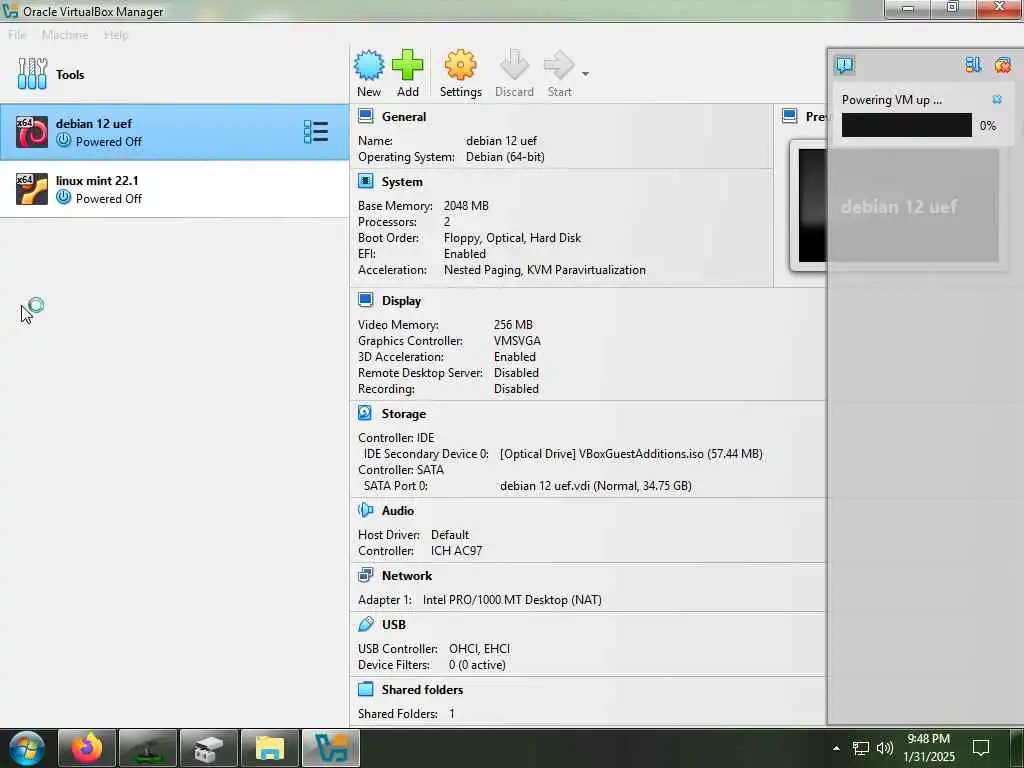This screenshot has width=1024, height=768.
Task: Select the Tools icon in sidebar
Action: pyautogui.click(x=32, y=74)
